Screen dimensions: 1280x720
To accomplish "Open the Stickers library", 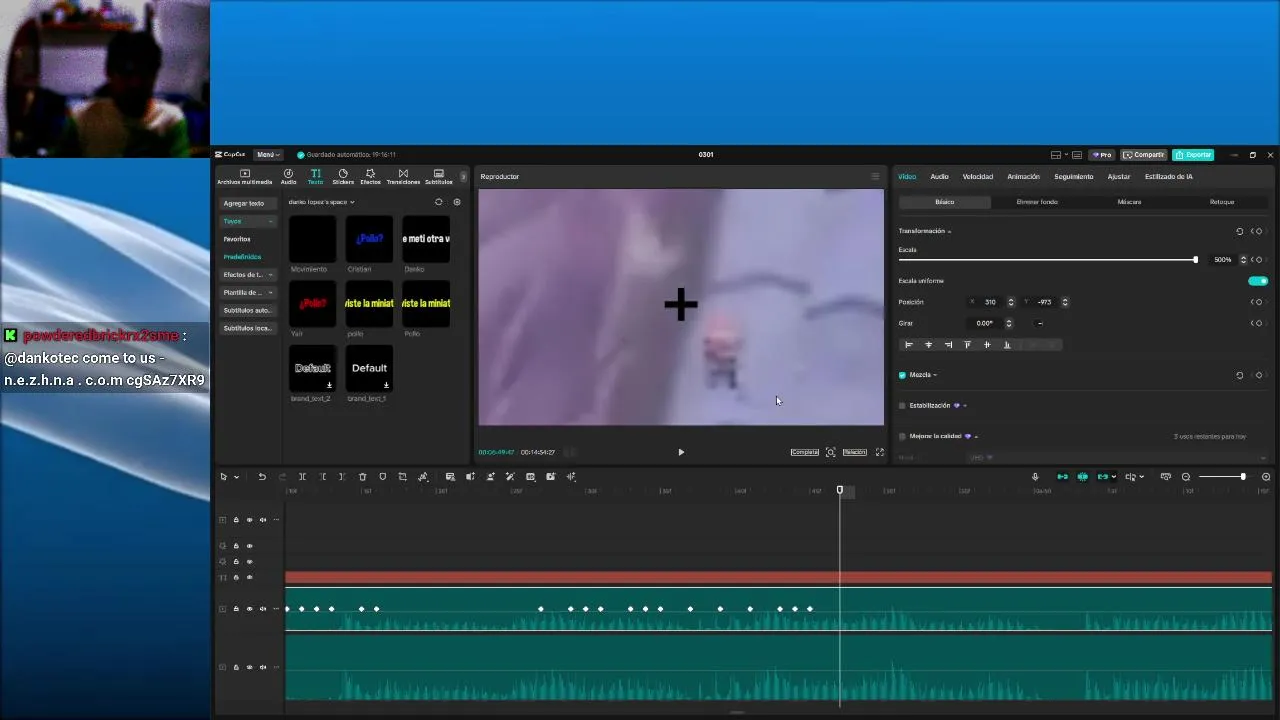I will (x=343, y=177).
